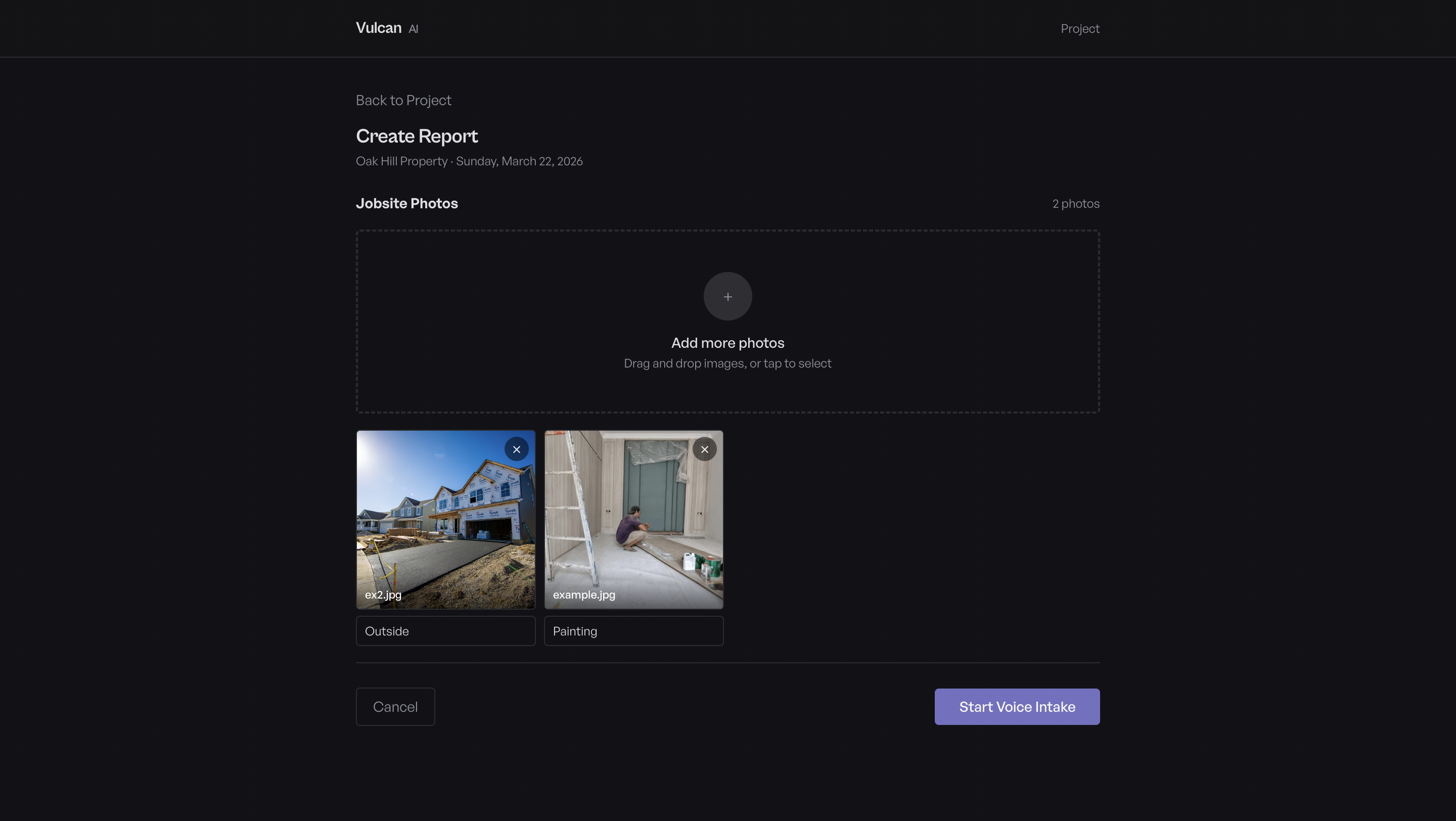The height and width of the screenshot is (821, 1456).
Task: Click the drag and drop hint text
Action: point(727,363)
